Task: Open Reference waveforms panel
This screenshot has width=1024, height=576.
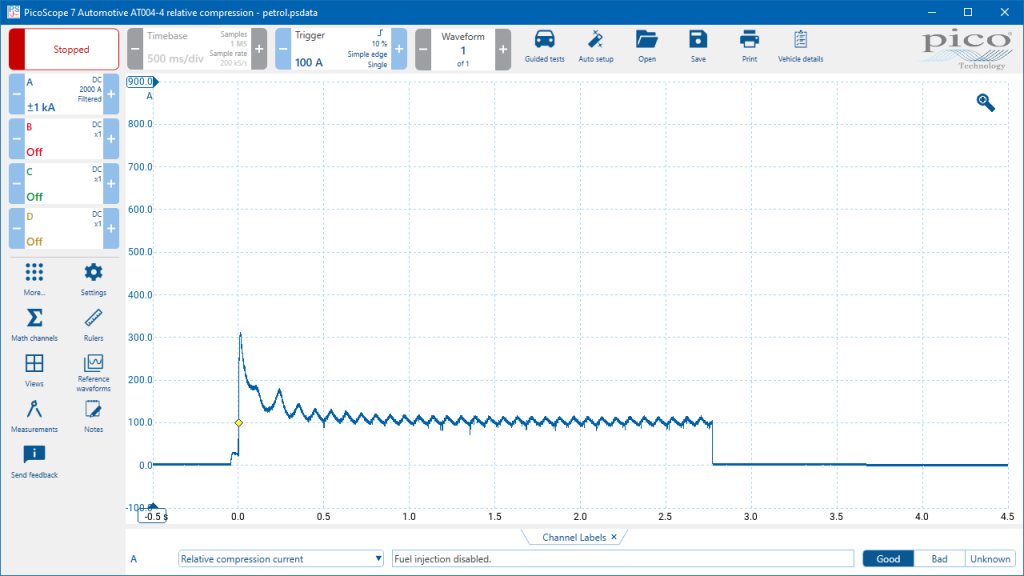Action: (x=93, y=371)
